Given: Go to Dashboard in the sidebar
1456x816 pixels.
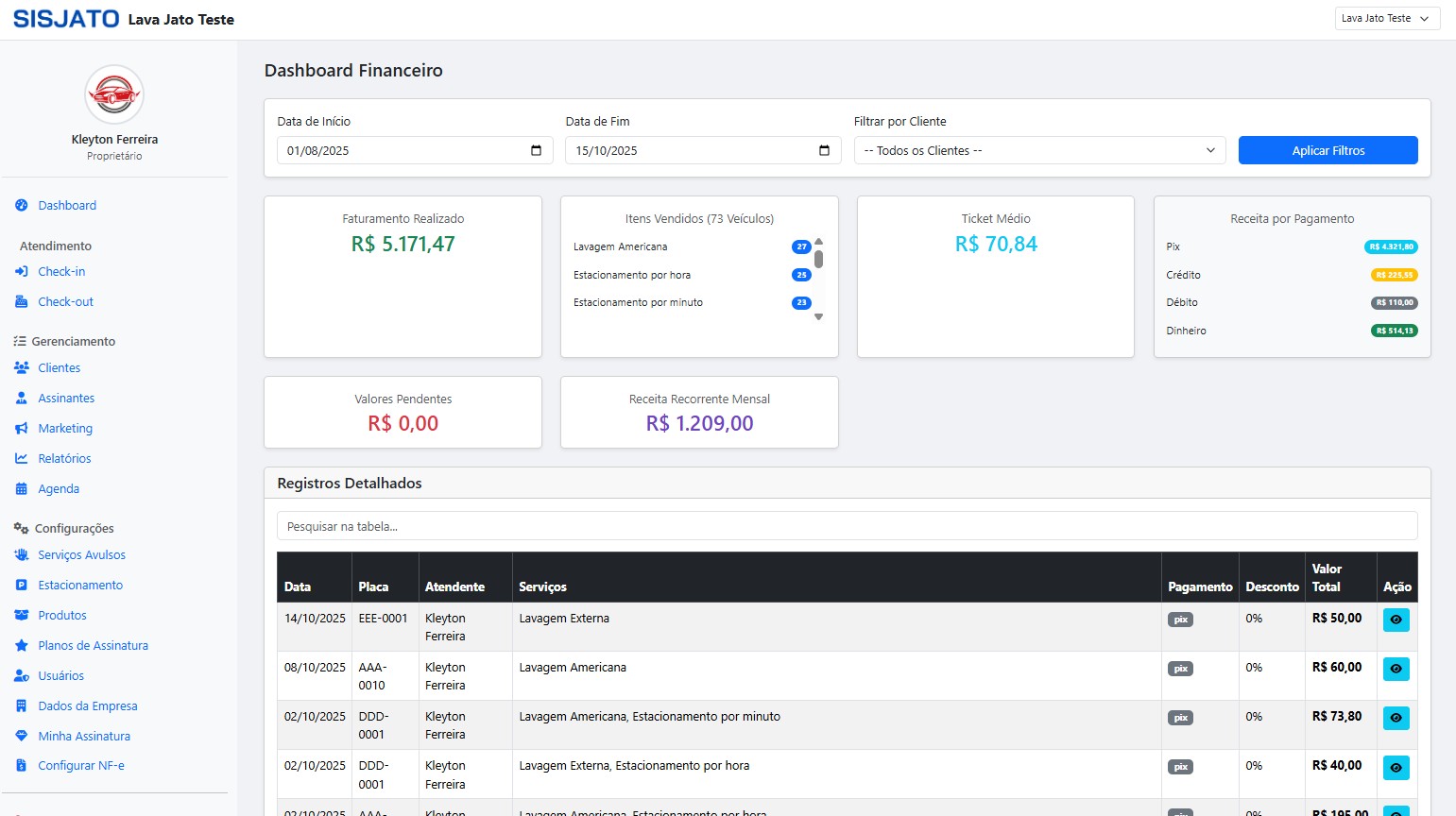Looking at the screenshot, I should point(66,206).
